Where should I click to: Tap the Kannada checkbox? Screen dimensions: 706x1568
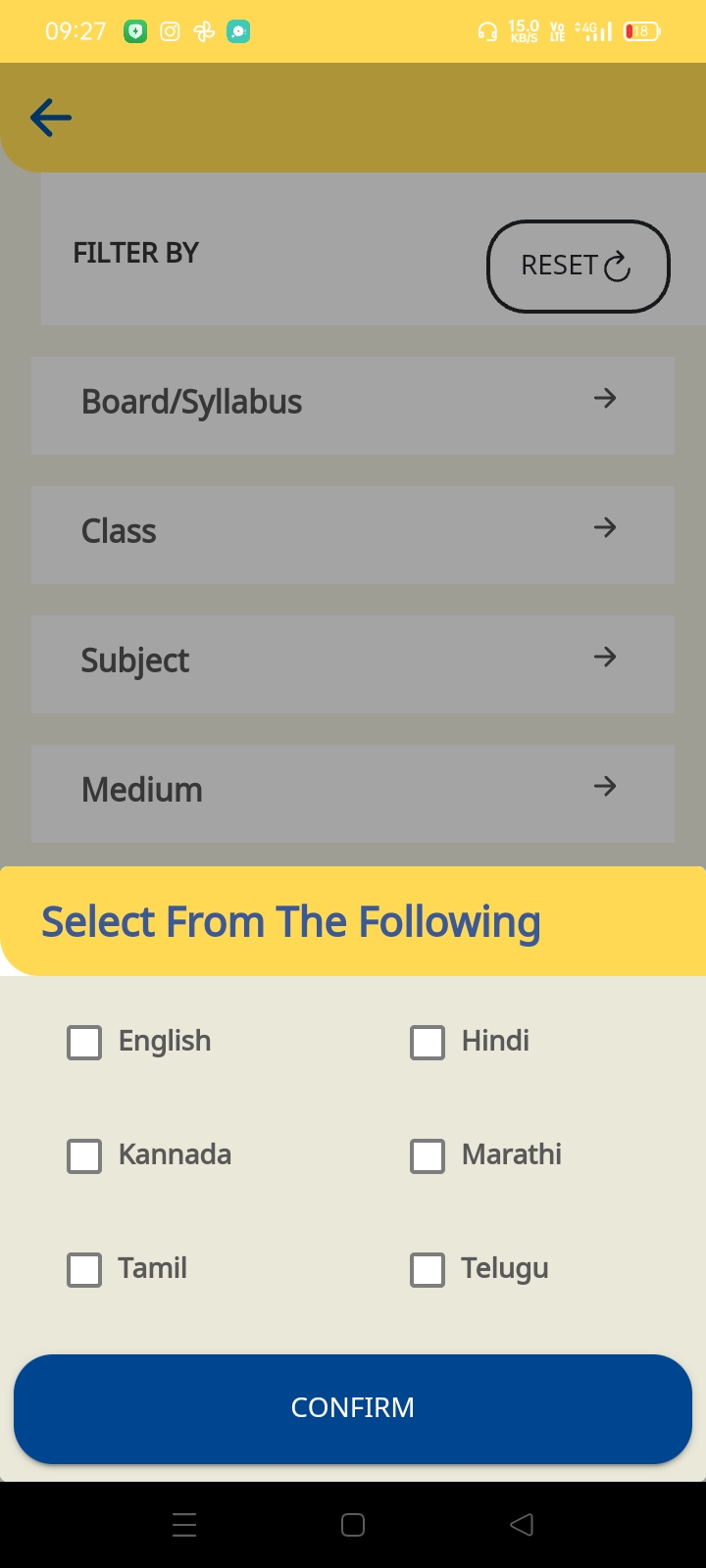(x=84, y=1155)
